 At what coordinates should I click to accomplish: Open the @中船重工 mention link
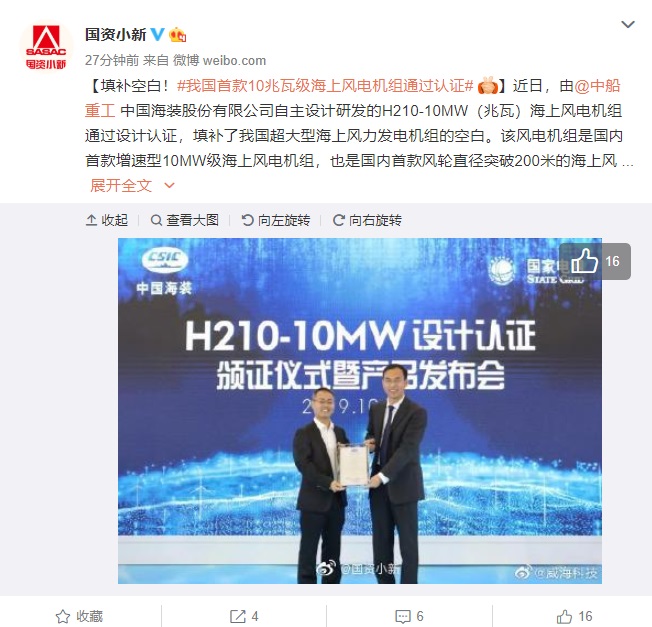tap(353, 99)
